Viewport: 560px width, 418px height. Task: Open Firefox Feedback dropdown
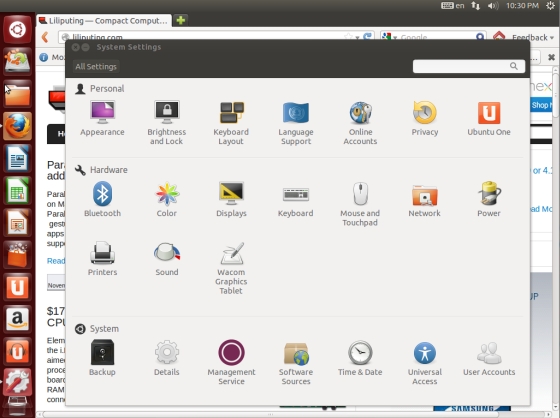click(x=533, y=37)
